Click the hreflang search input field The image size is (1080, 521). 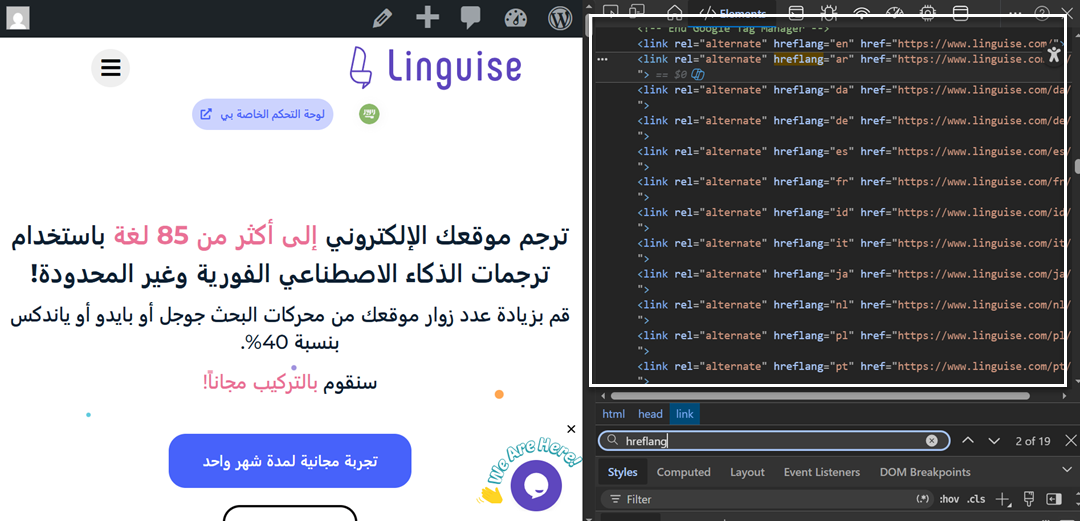[770, 441]
